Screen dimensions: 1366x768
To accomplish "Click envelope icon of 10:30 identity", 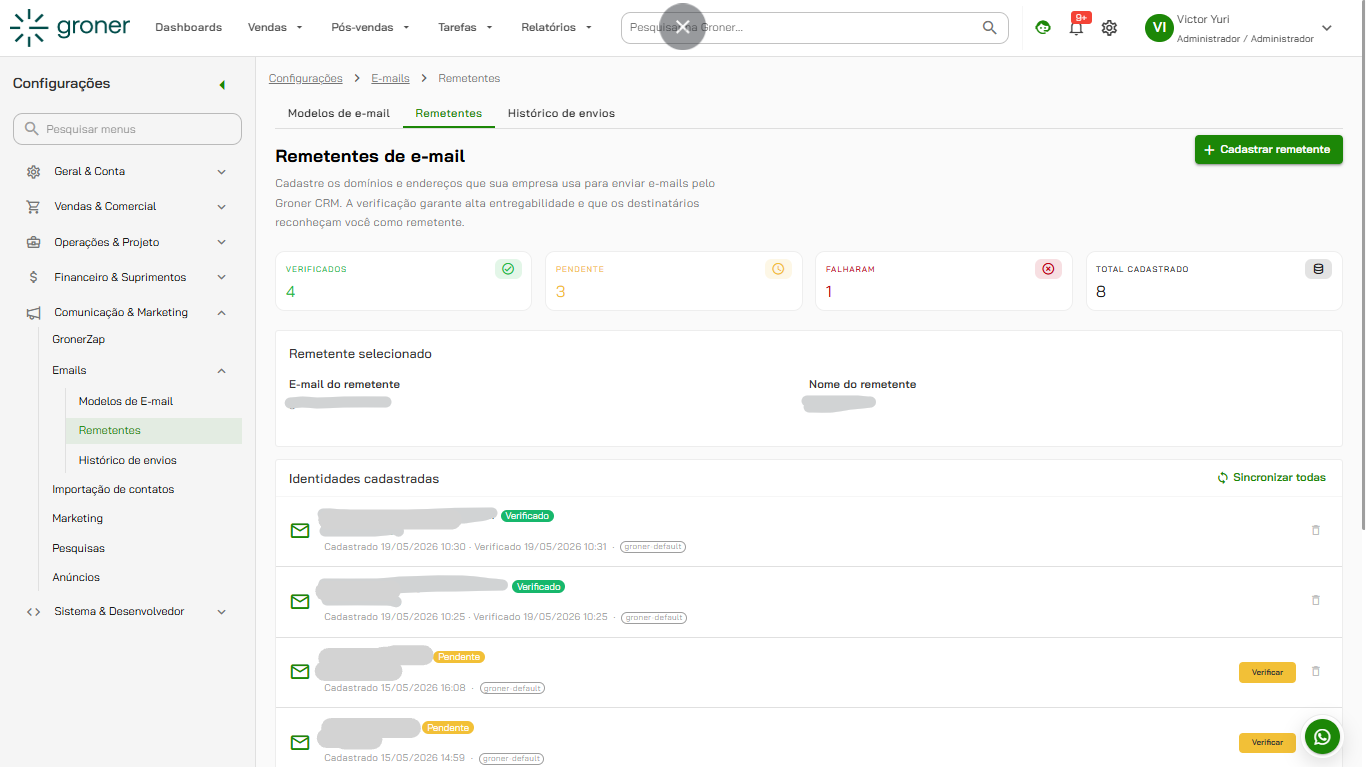I will point(300,530).
